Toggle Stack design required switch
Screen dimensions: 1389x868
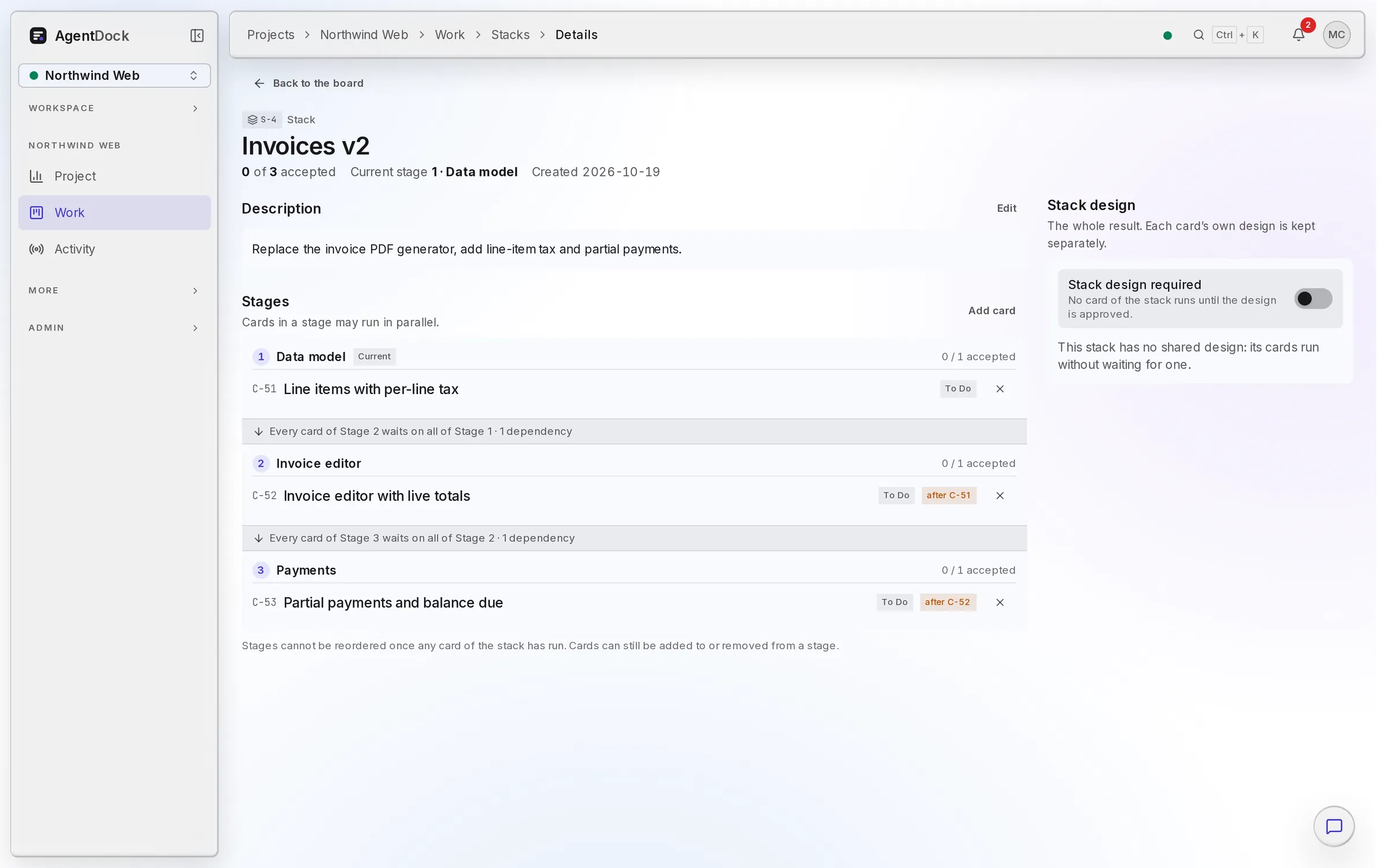point(1313,299)
